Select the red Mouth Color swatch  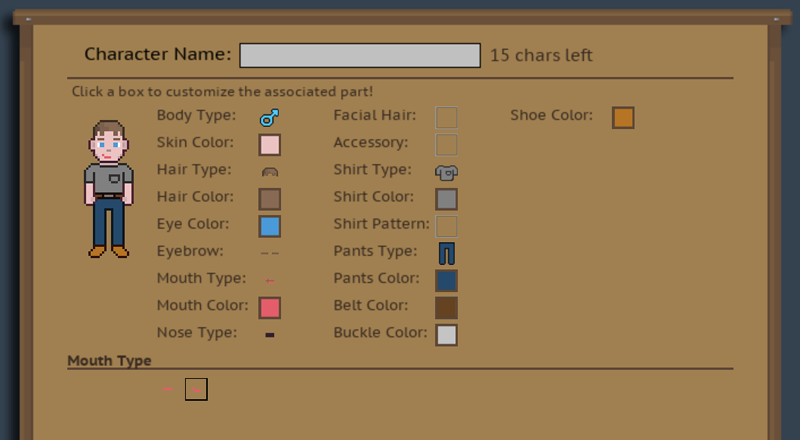(x=269, y=308)
